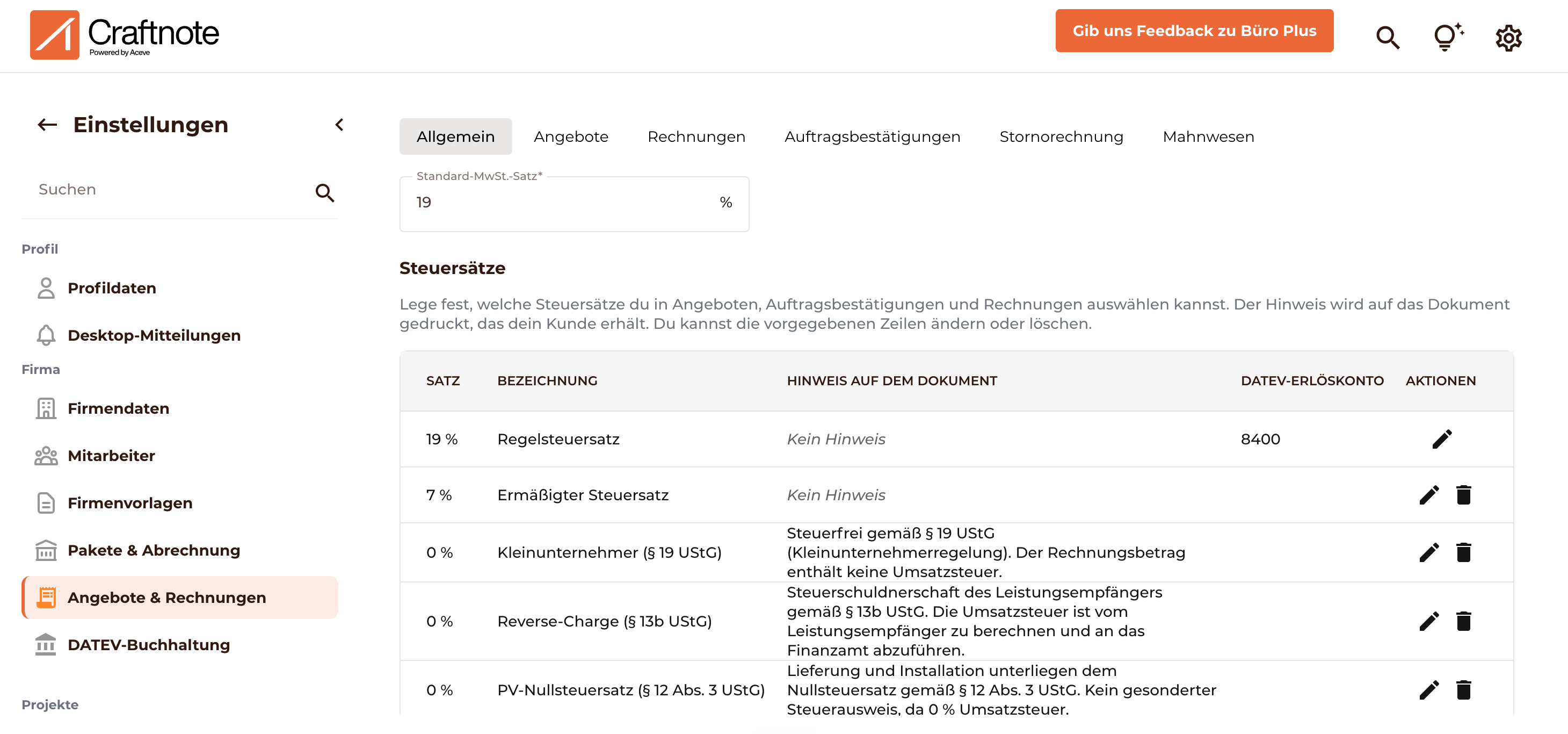
Task: Delete the Reverse-Charge tax rate
Action: click(1463, 621)
